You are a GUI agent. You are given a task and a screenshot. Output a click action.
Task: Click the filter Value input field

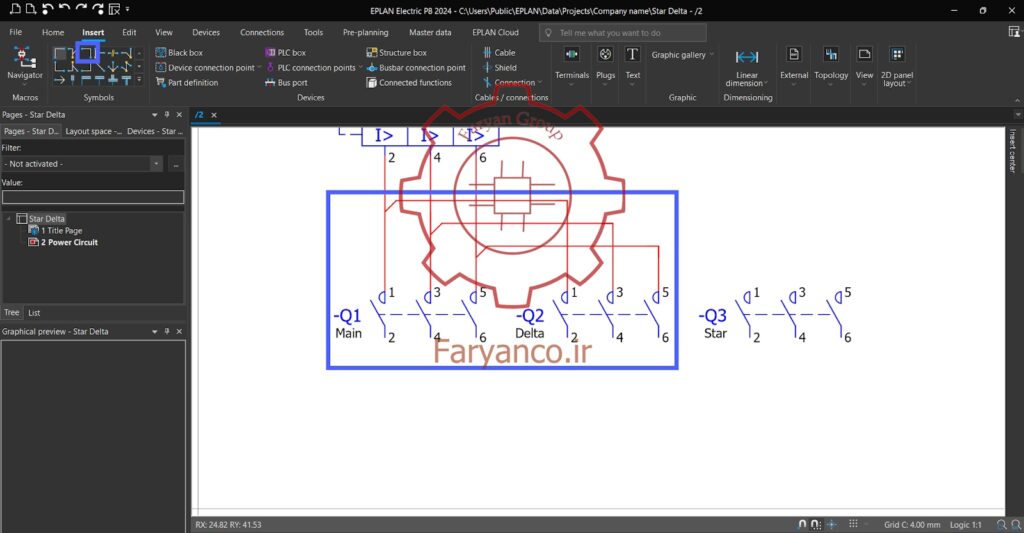(x=93, y=197)
